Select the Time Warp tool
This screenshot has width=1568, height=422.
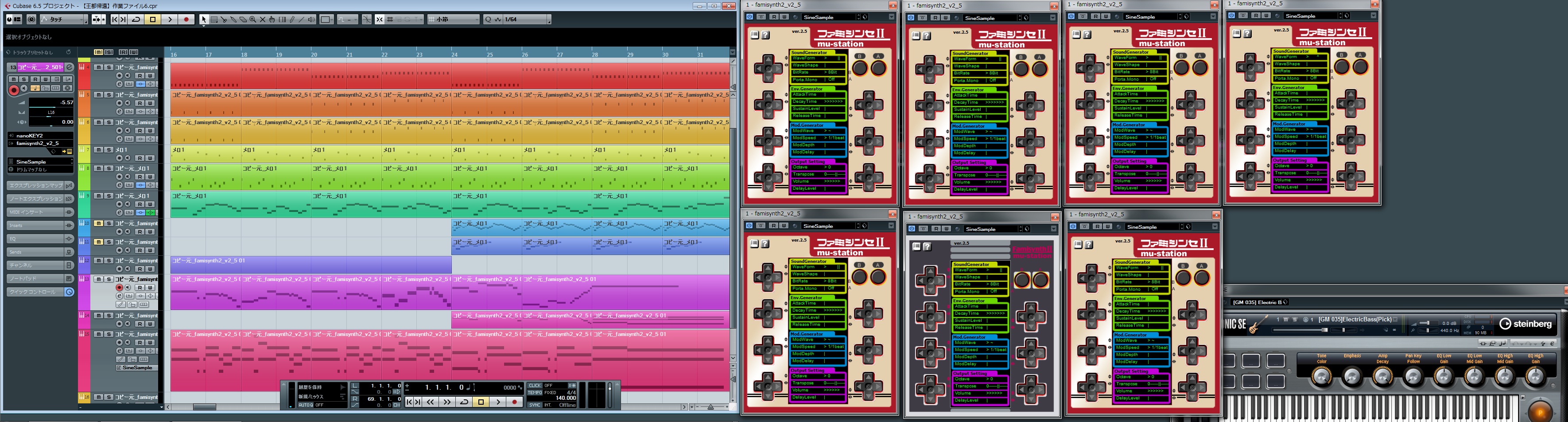click(283, 20)
